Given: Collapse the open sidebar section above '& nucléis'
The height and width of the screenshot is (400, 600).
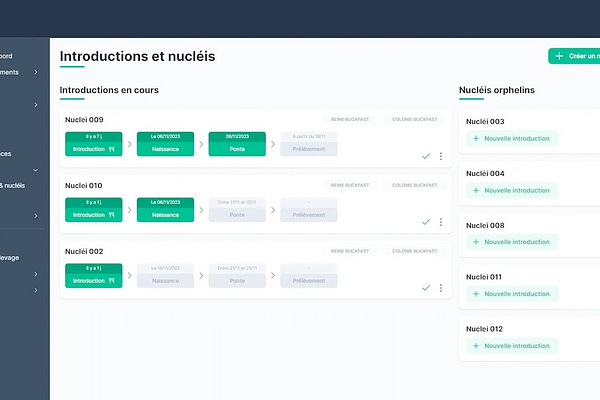Looking at the screenshot, I should [36, 170].
